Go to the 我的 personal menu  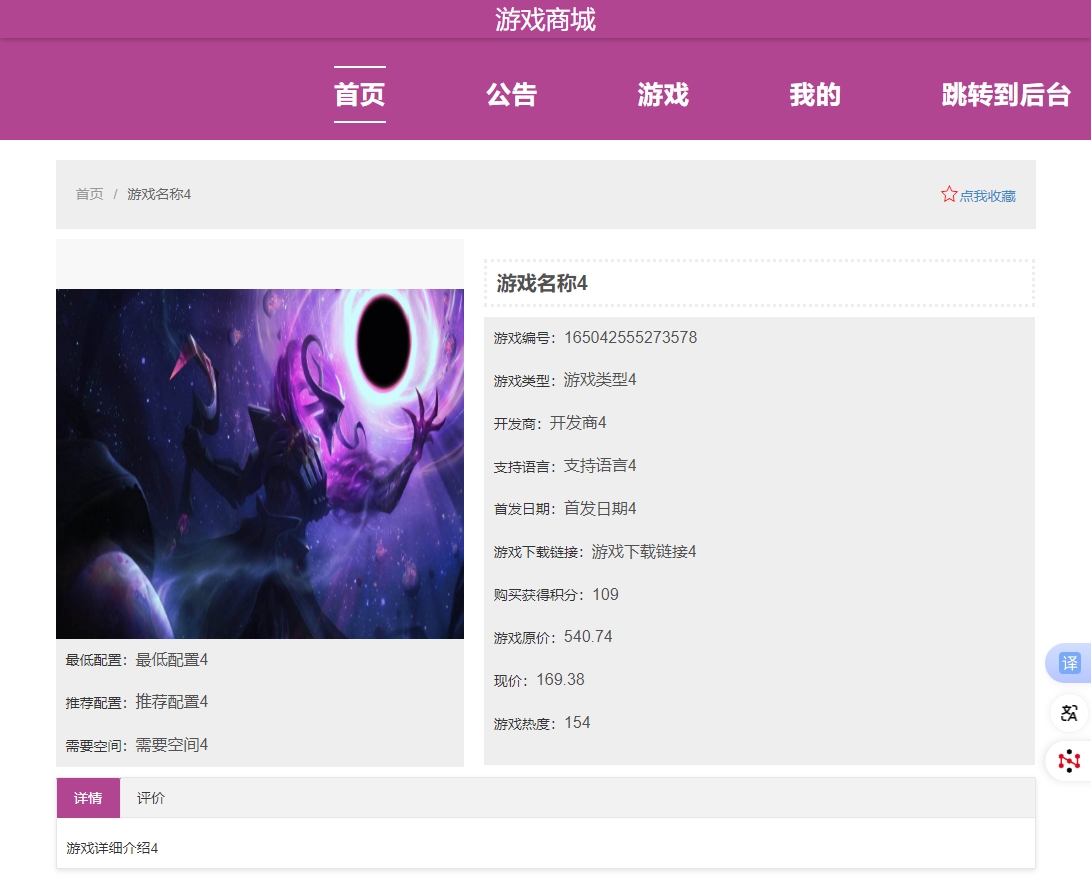[x=815, y=95]
